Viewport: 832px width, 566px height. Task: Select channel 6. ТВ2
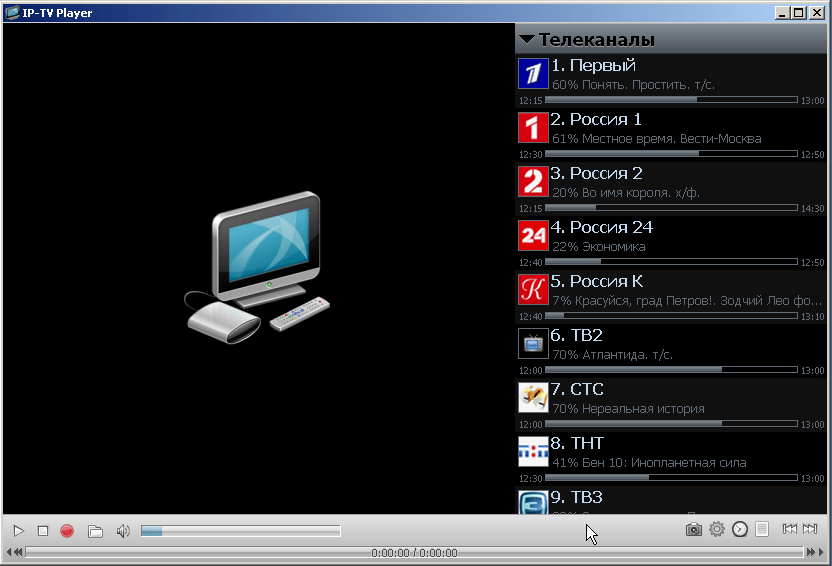(x=670, y=351)
